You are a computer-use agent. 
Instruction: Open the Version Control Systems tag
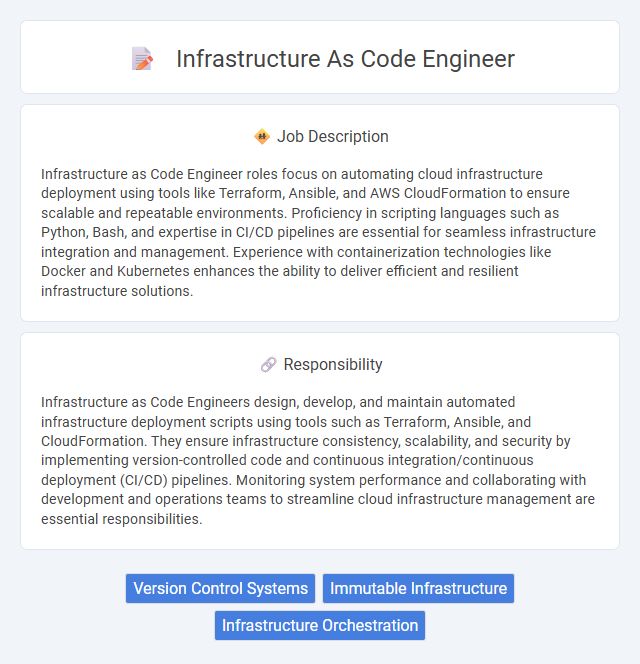click(x=220, y=588)
